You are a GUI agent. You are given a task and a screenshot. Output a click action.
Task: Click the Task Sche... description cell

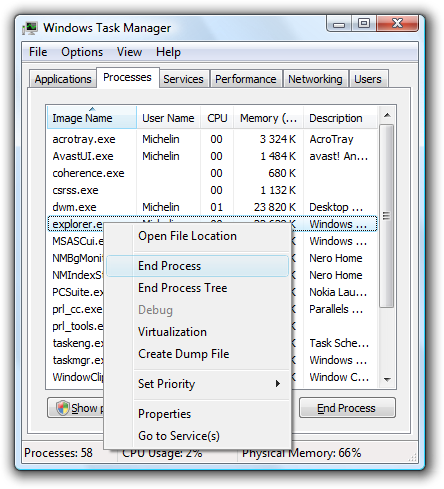coord(339,343)
